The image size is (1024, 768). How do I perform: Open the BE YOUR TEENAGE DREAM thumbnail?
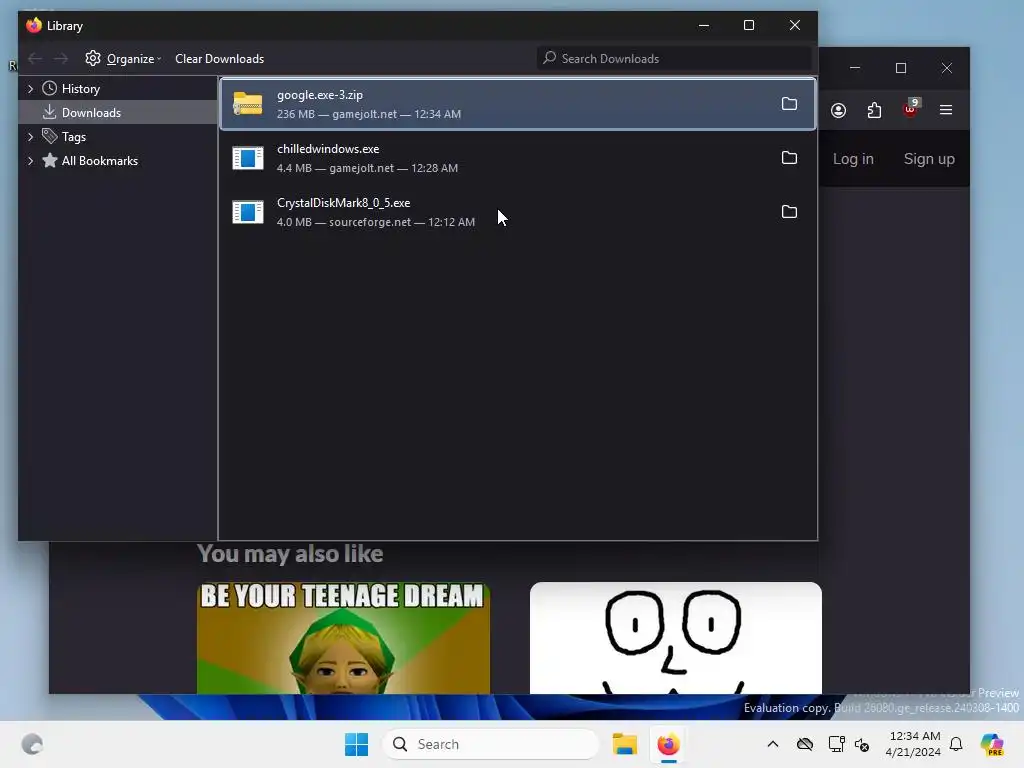pos(344,638)
